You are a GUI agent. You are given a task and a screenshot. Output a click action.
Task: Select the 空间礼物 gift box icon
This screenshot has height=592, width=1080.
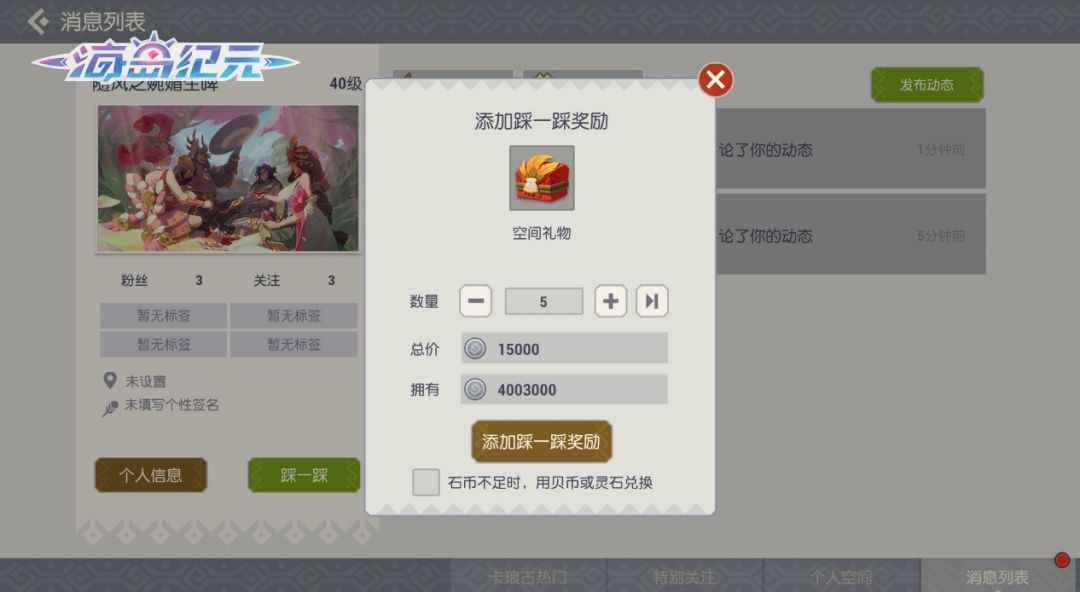coord(541,178)
